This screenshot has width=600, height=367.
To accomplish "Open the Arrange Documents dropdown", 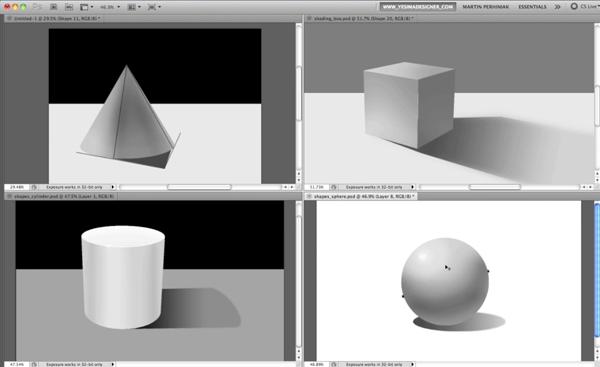I will click(134, 7).
